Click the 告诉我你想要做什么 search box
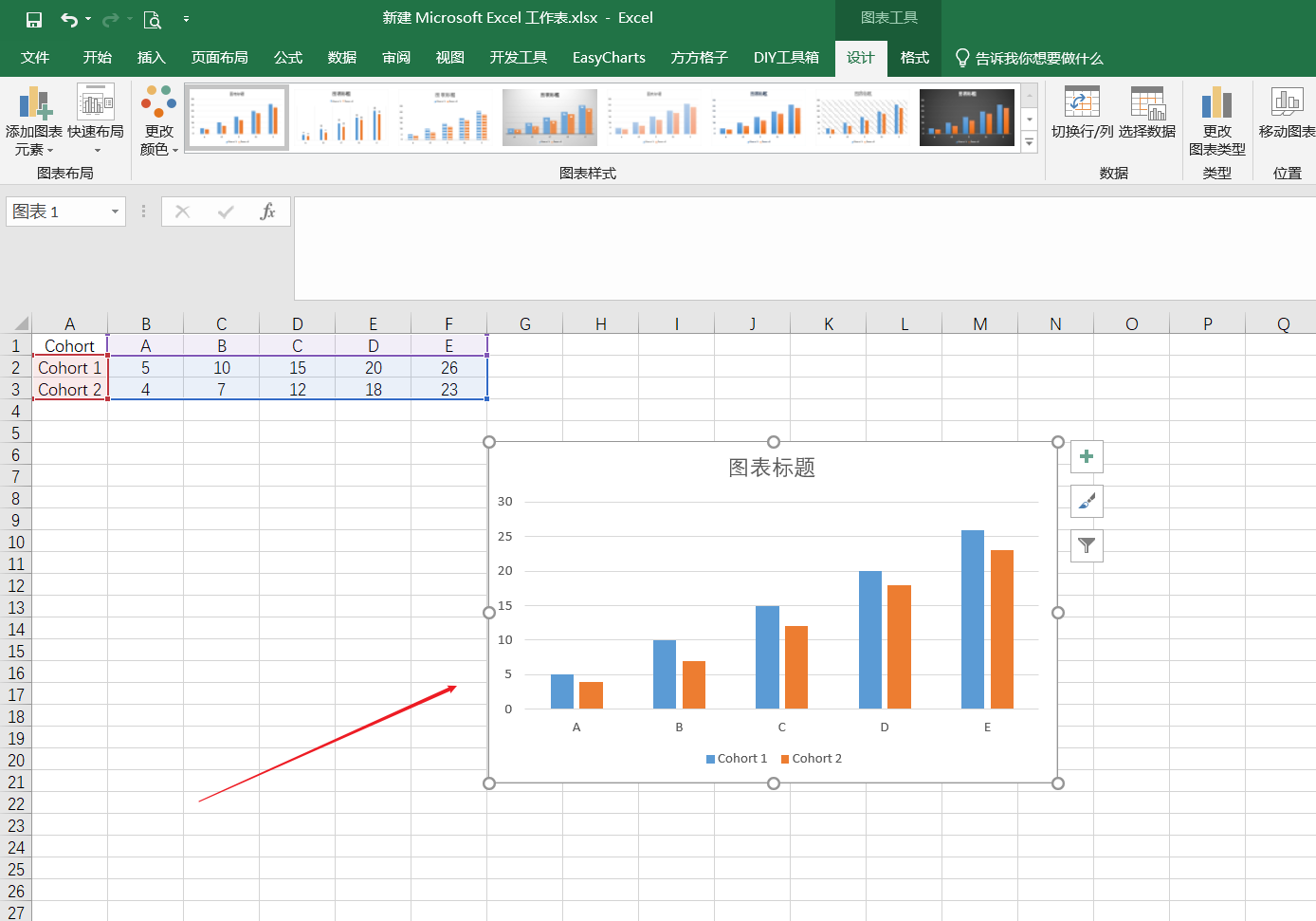The image size is (1316, 921). point(1030,58)
